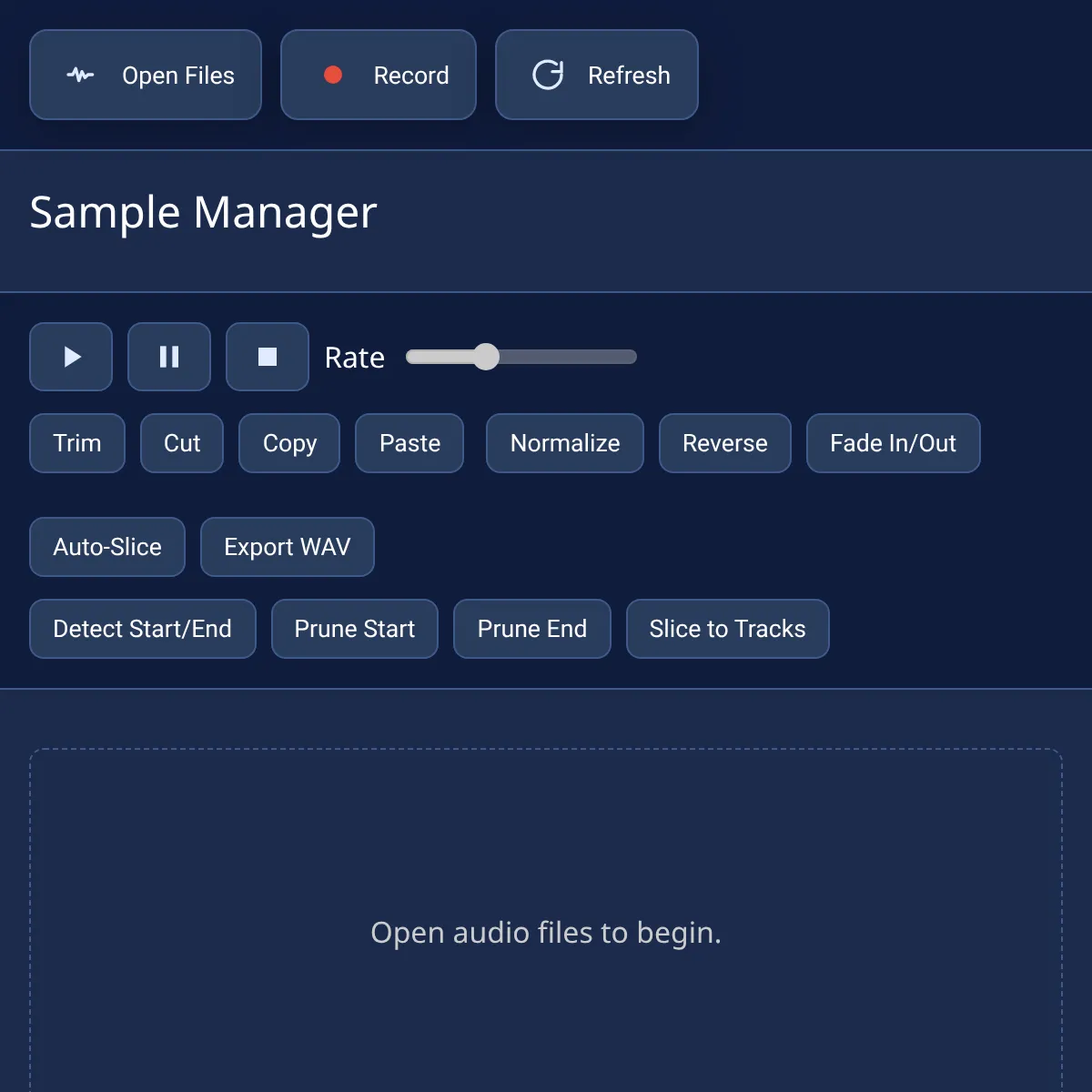Click Slice to Tracks

pos(728,629)
